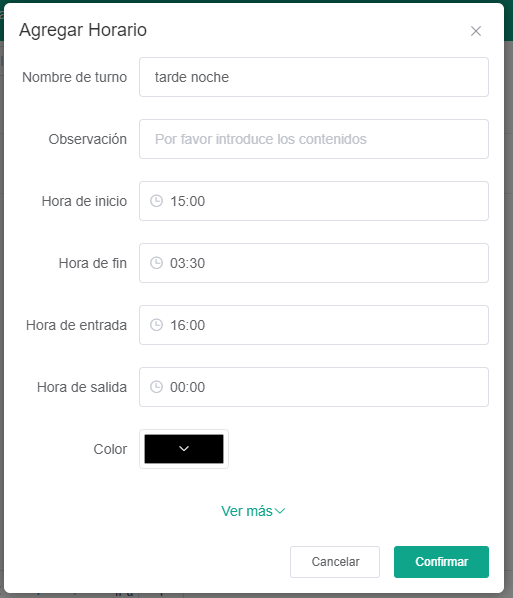Click into the Observación text field
Viewport: 513px width, 598px height.
click(x=314, y=139)
